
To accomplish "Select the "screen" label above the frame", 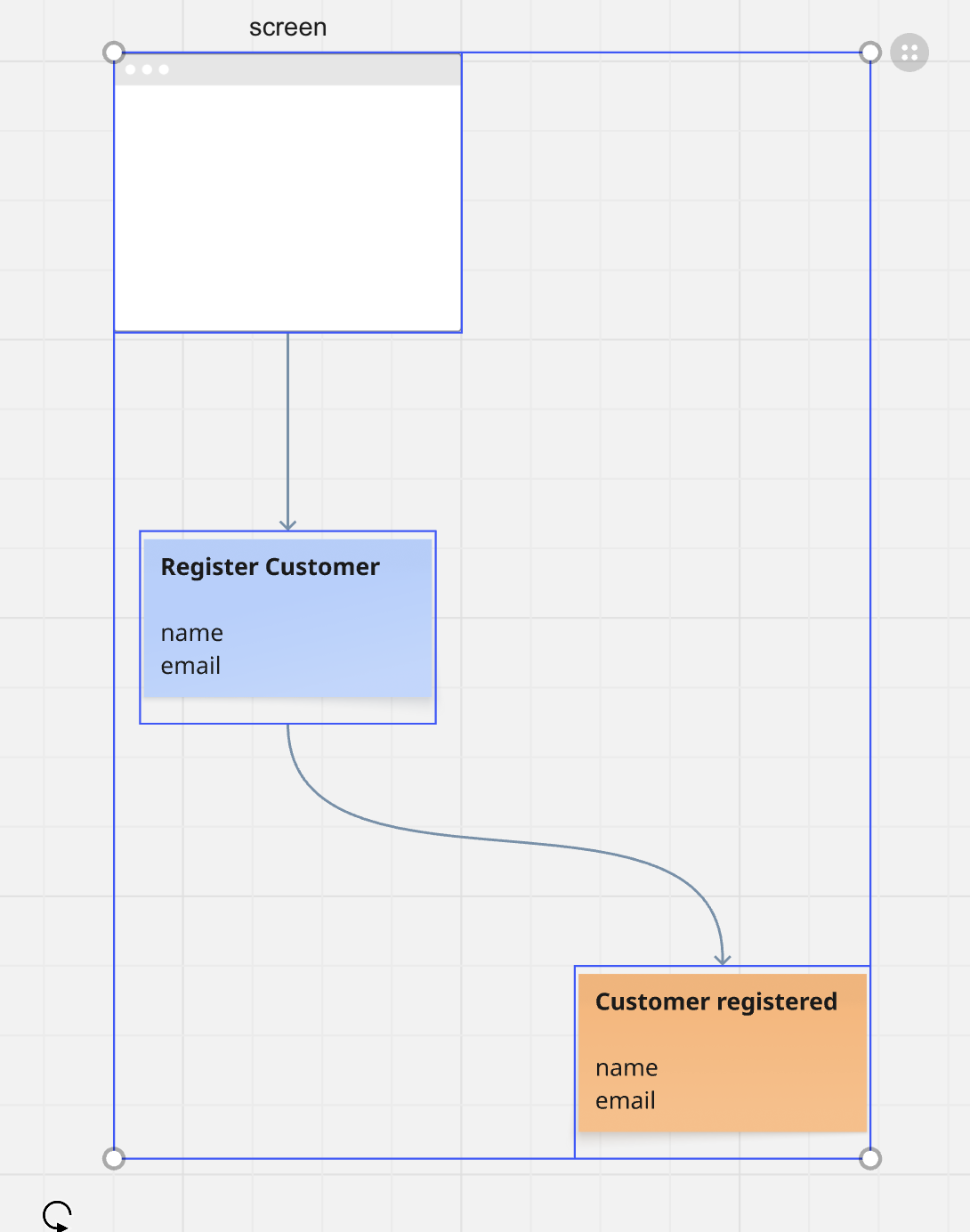I will point(287,28).
